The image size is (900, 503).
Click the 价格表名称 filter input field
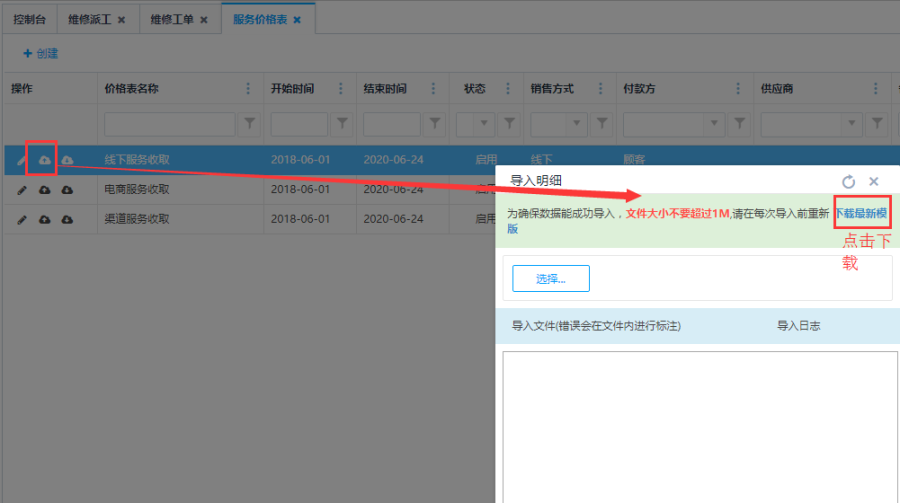tap(169, 124)
